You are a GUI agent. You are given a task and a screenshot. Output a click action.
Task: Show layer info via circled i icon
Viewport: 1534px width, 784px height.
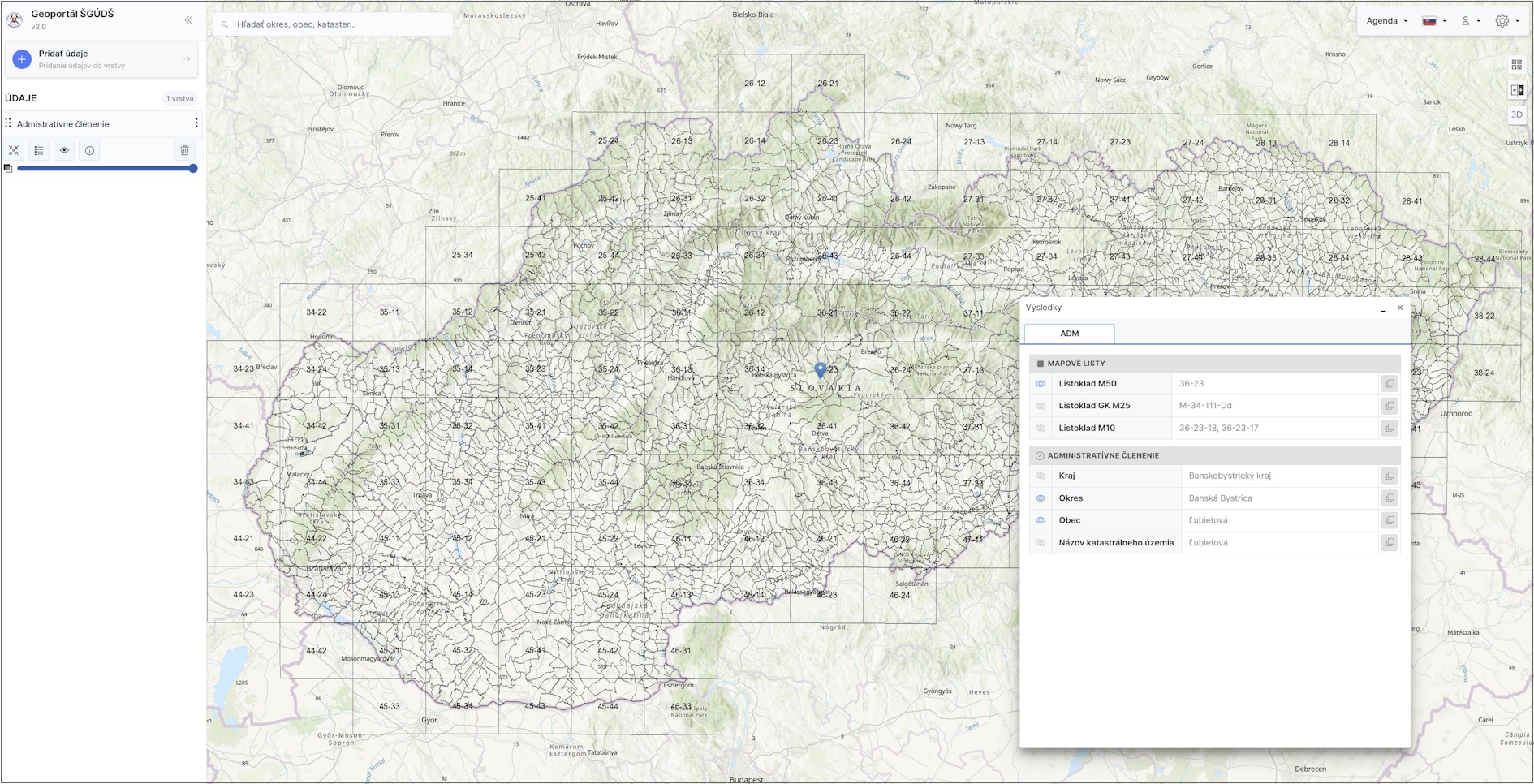89,150
